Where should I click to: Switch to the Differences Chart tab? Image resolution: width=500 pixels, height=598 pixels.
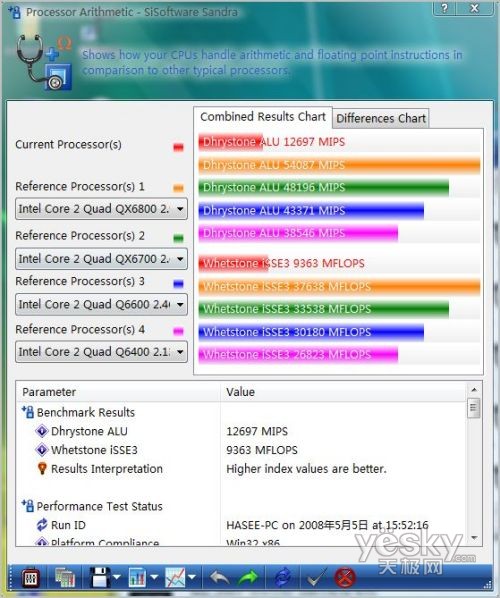(x=381, y=119)
